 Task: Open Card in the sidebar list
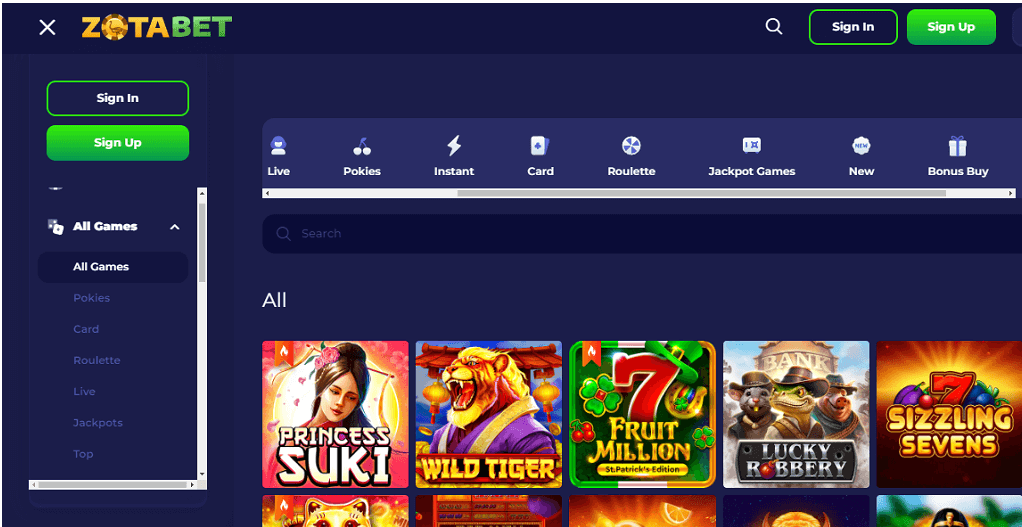(86, 329)
